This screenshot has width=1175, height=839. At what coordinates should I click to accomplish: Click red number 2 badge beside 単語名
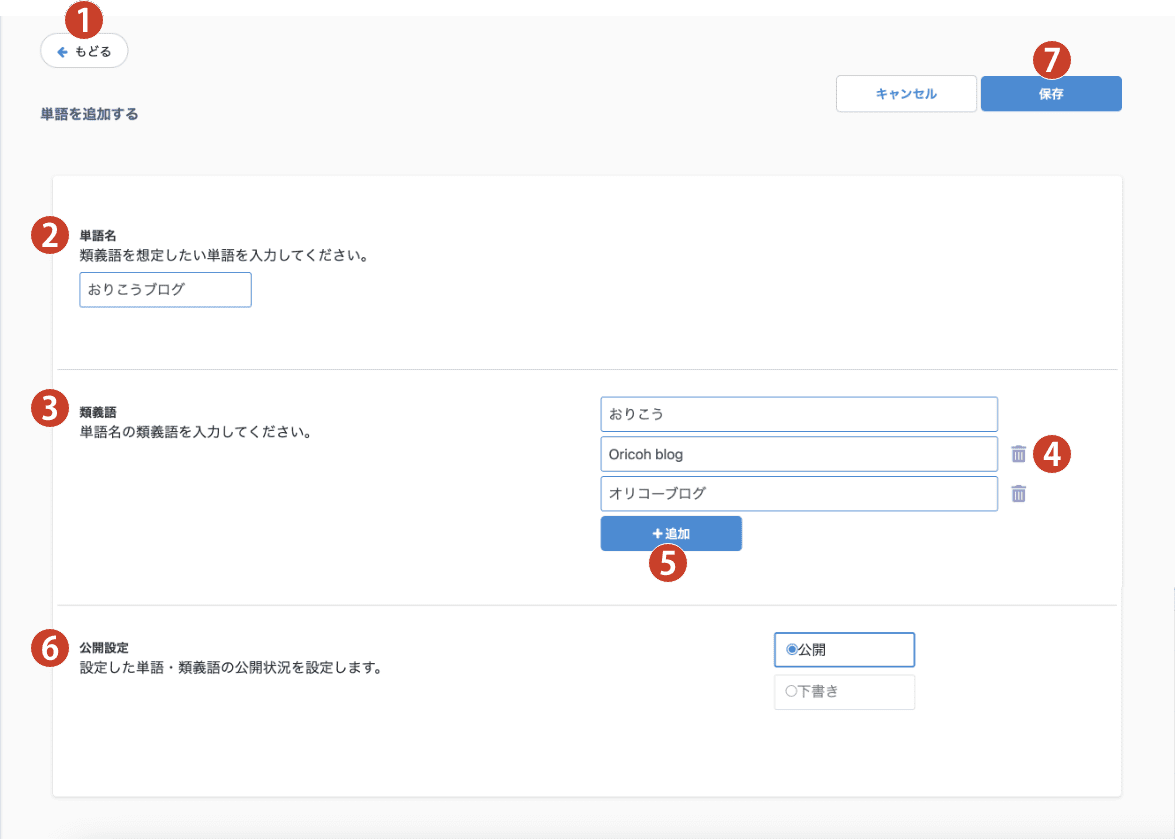click(x=48, y=234)
